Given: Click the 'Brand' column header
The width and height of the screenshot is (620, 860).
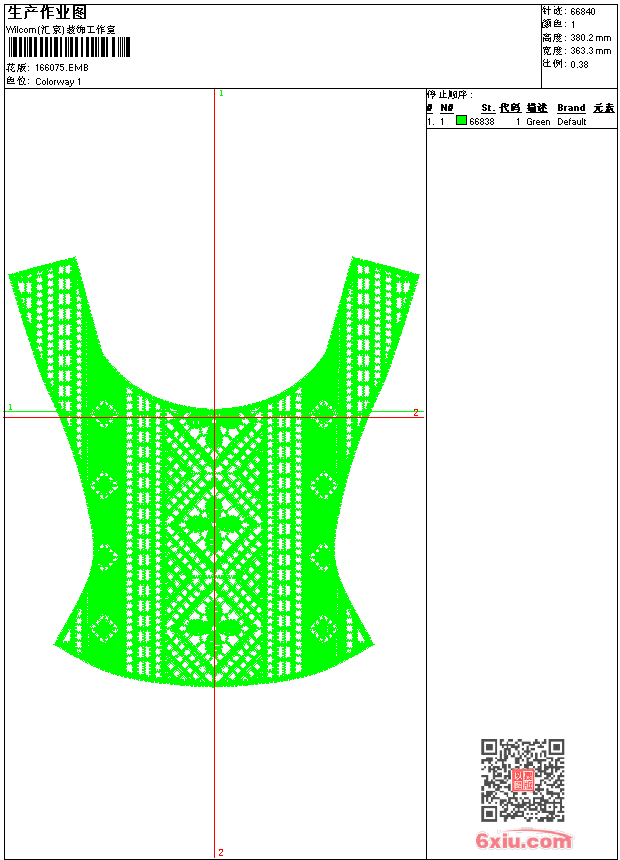Looking at the screenshot, I should click(x=571, y=108).
